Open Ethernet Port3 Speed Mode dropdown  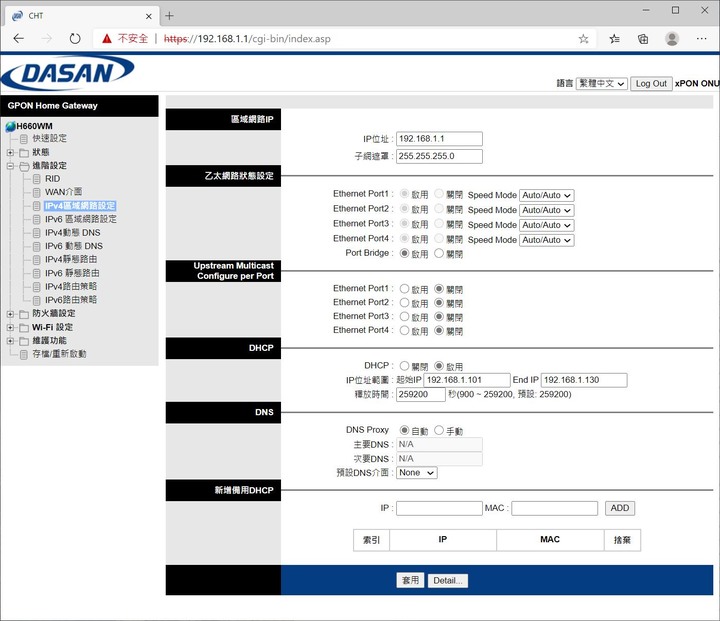[x=546, y=225]
